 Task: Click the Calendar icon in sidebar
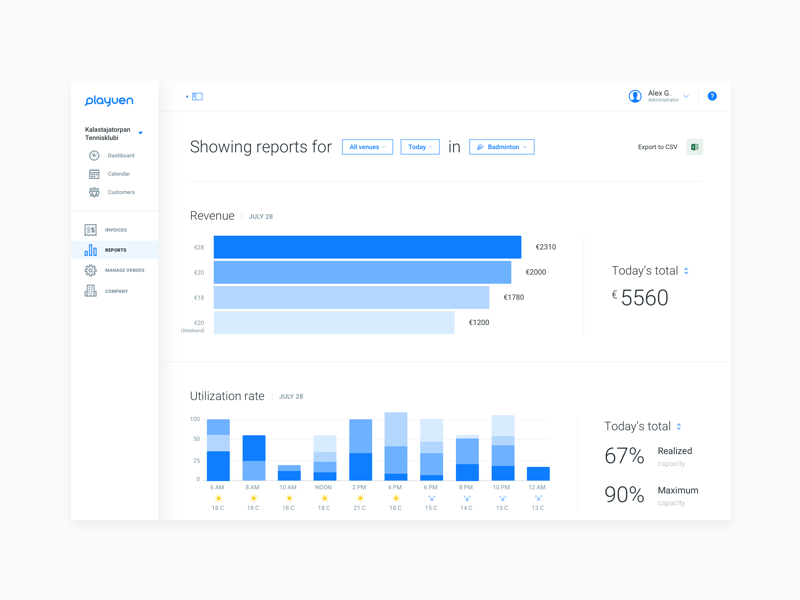coord(94,174)
